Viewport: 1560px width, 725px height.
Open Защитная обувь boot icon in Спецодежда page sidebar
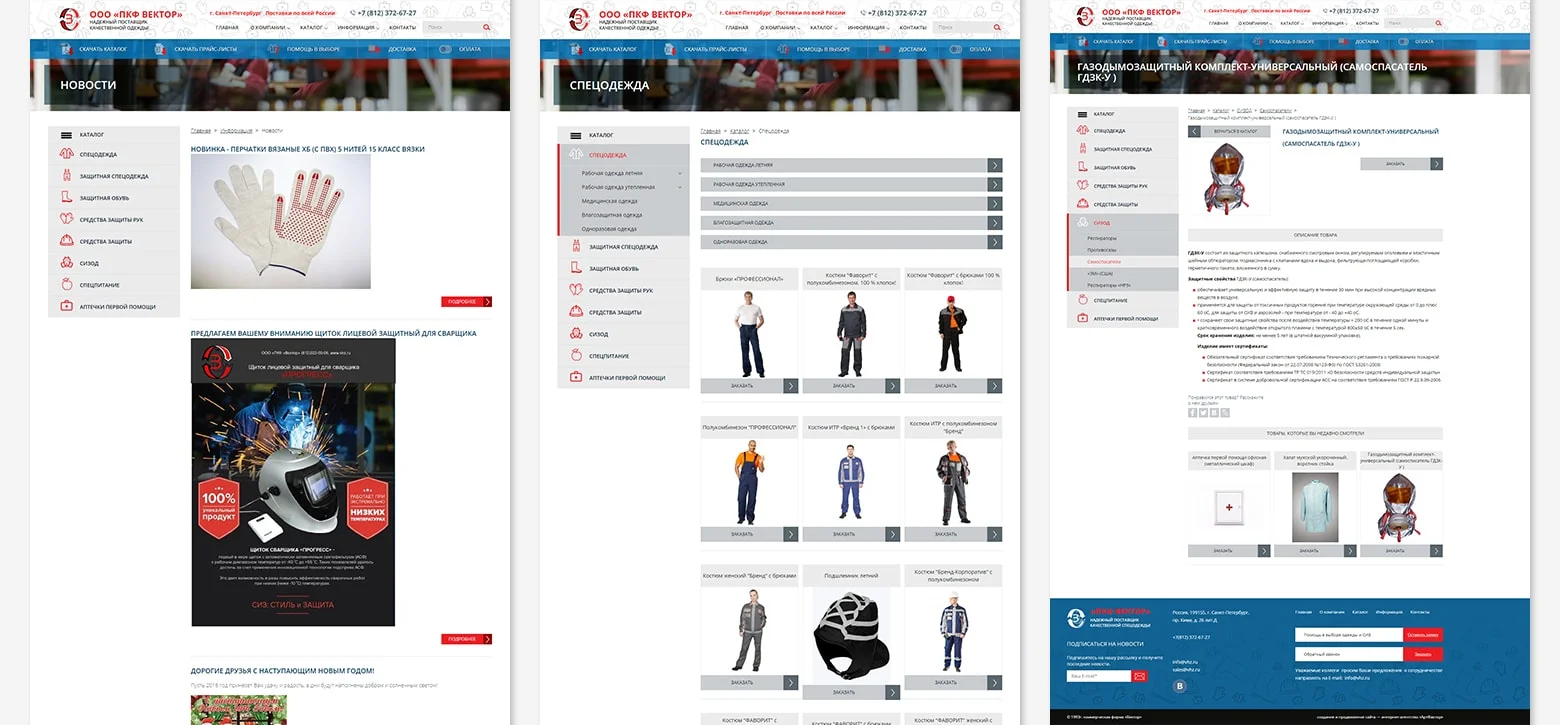pos(576,268)
